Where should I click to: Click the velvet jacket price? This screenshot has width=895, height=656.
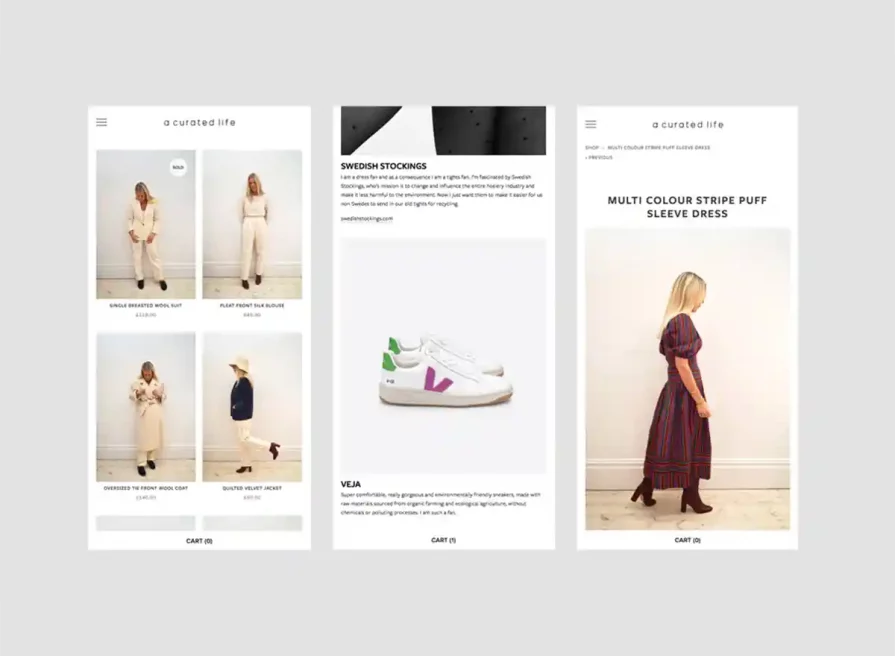click(252, 498)
